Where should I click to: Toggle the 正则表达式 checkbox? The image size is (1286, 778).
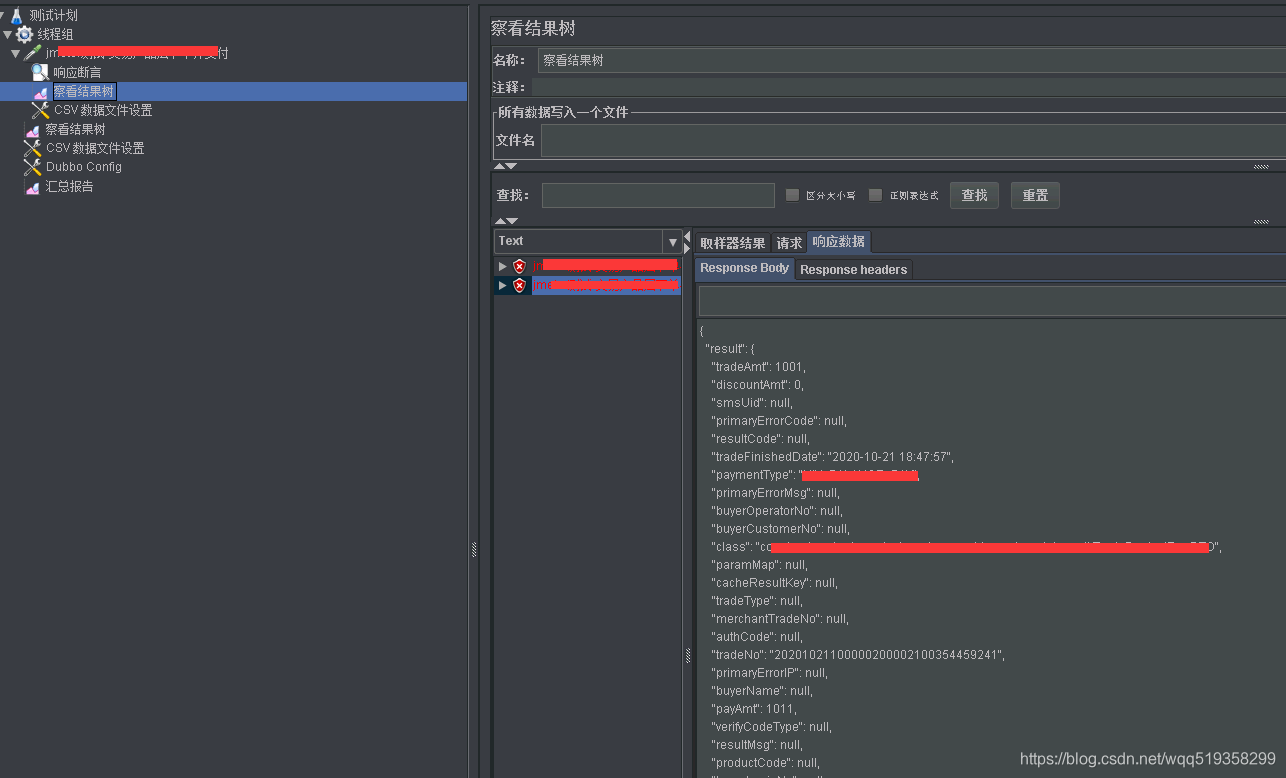click(875, 195)
